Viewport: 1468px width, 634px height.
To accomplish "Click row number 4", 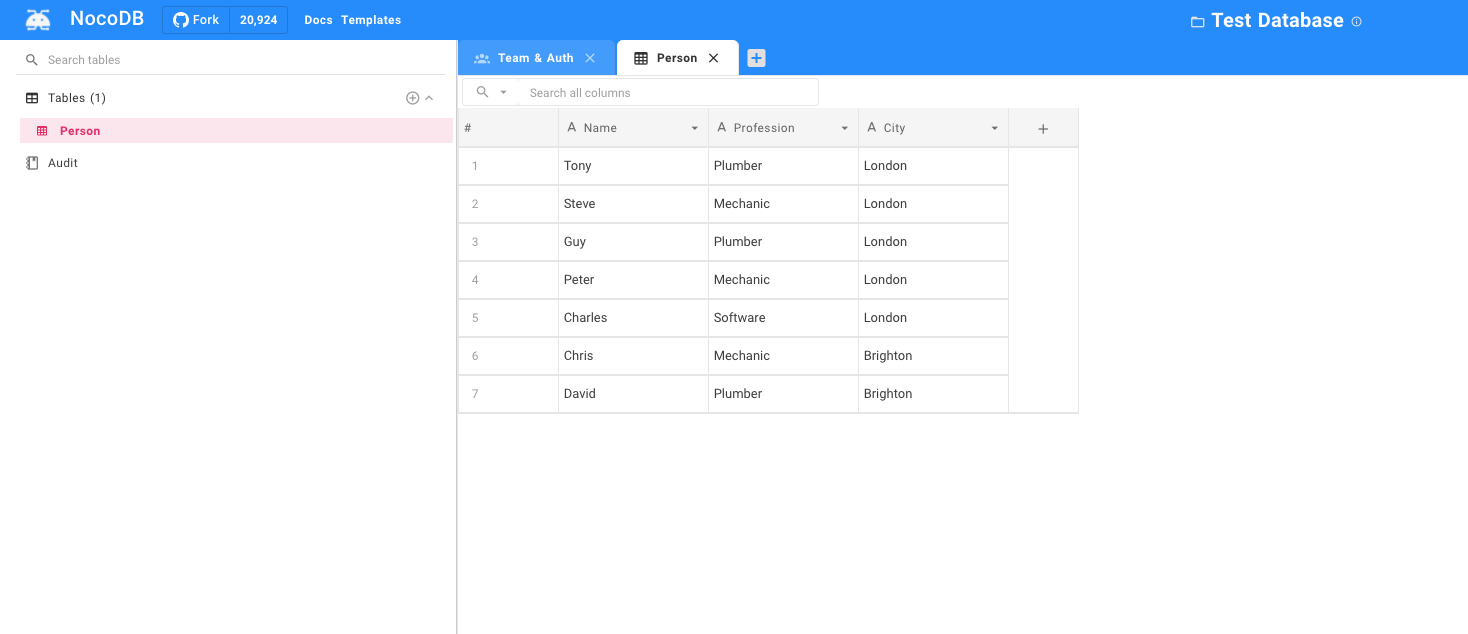I will (x=475, y=280).
